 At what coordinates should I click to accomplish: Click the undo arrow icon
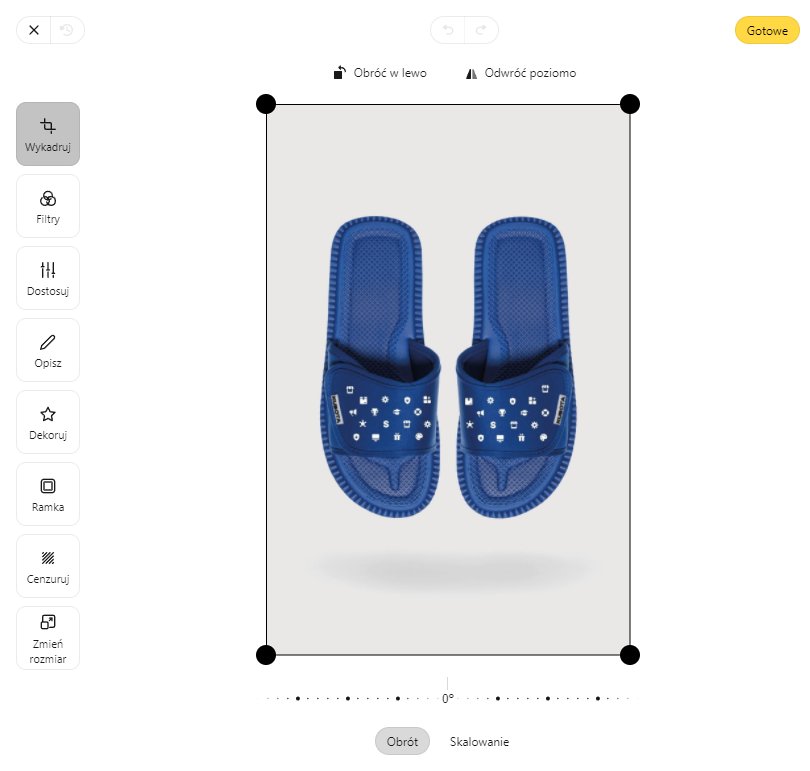[x=448, y=30]
